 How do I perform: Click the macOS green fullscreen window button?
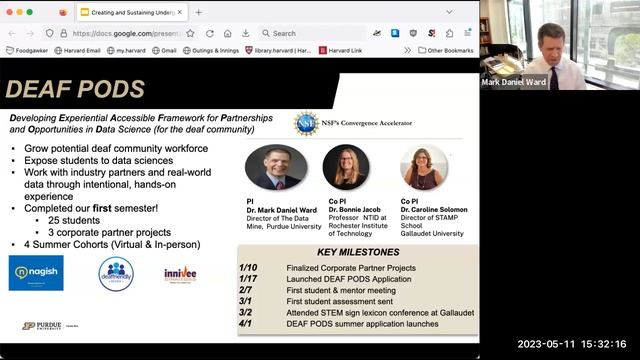coord(29,12)
